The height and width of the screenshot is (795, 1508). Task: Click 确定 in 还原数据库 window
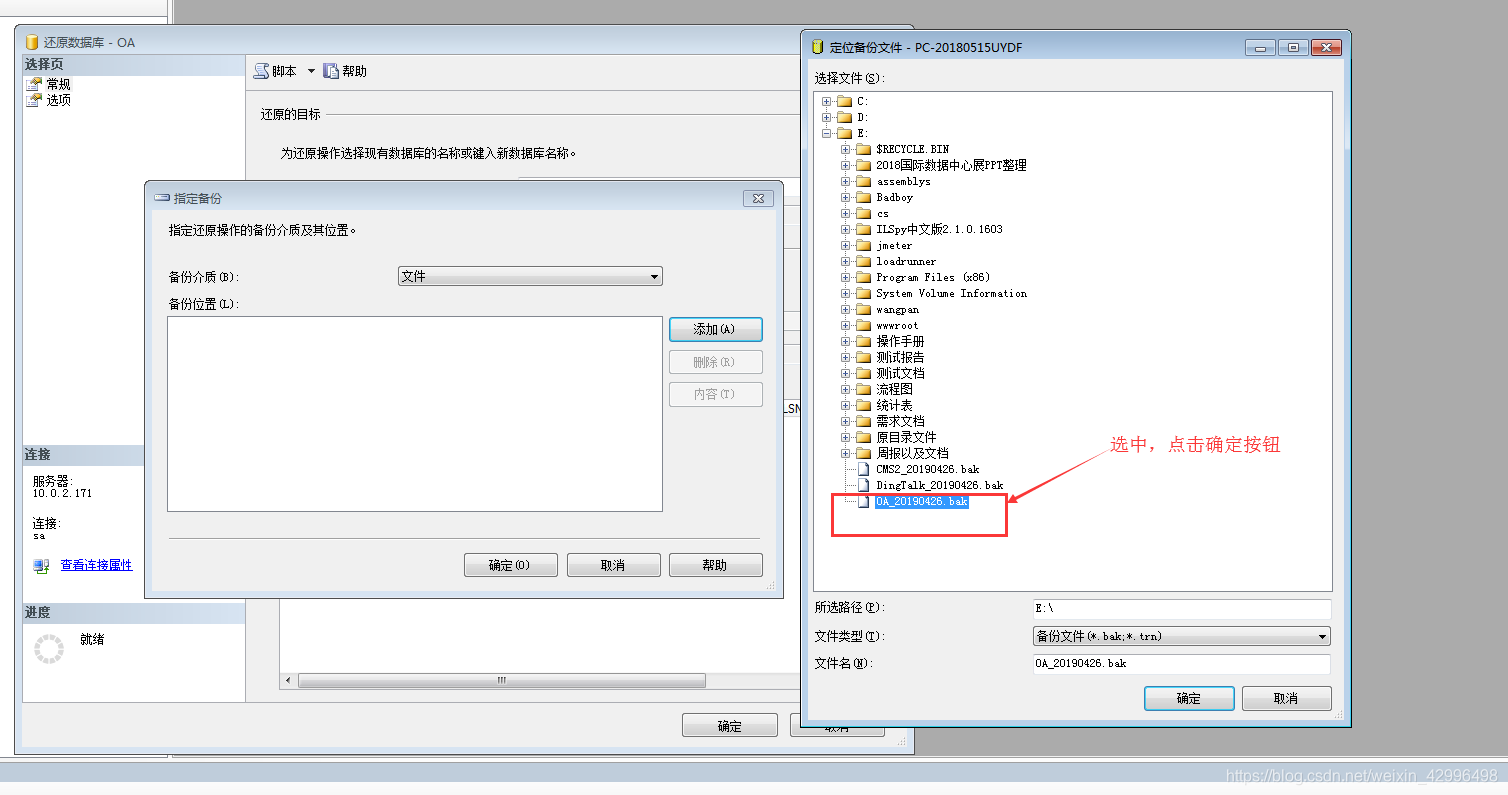tap(729, 726)
